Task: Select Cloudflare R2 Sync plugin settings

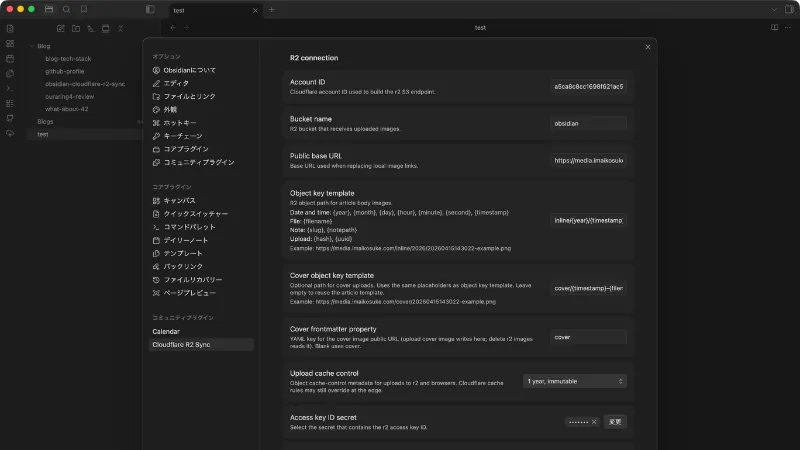Action: (201, 345)
